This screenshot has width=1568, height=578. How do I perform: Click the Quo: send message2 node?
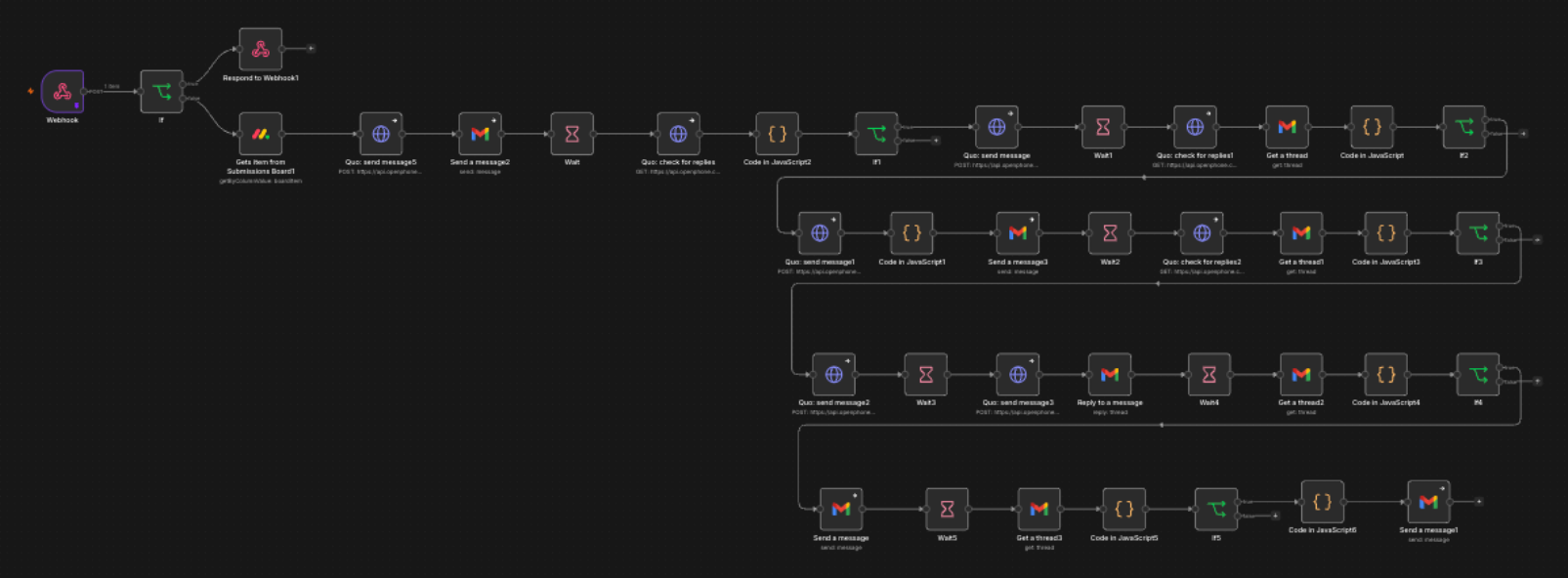pyautogui.click(x=833, y=375)
